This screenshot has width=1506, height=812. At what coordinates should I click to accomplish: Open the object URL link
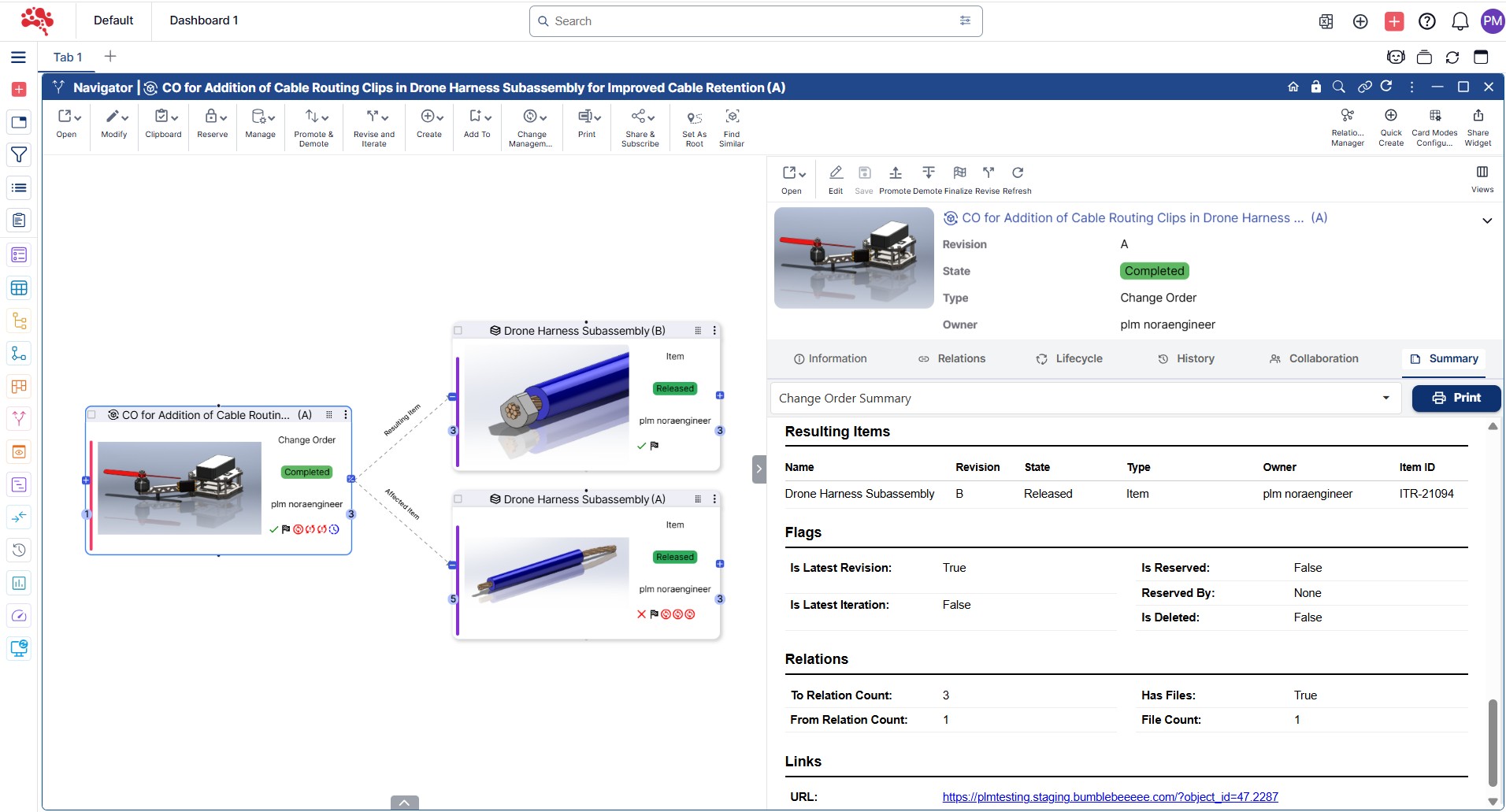pos(1110,797)
